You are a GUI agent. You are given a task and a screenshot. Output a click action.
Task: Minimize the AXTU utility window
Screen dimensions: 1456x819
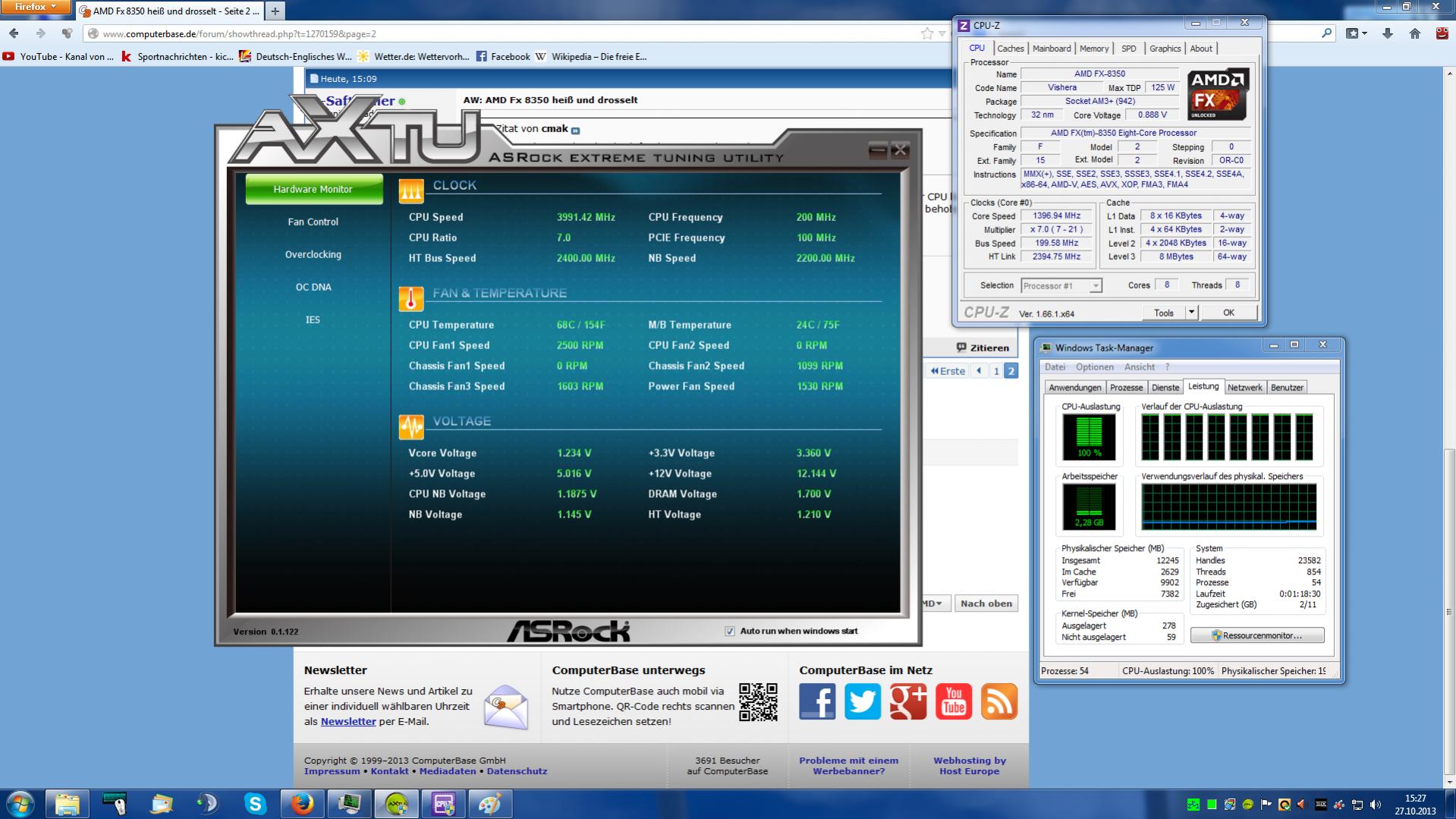[878, 150]
